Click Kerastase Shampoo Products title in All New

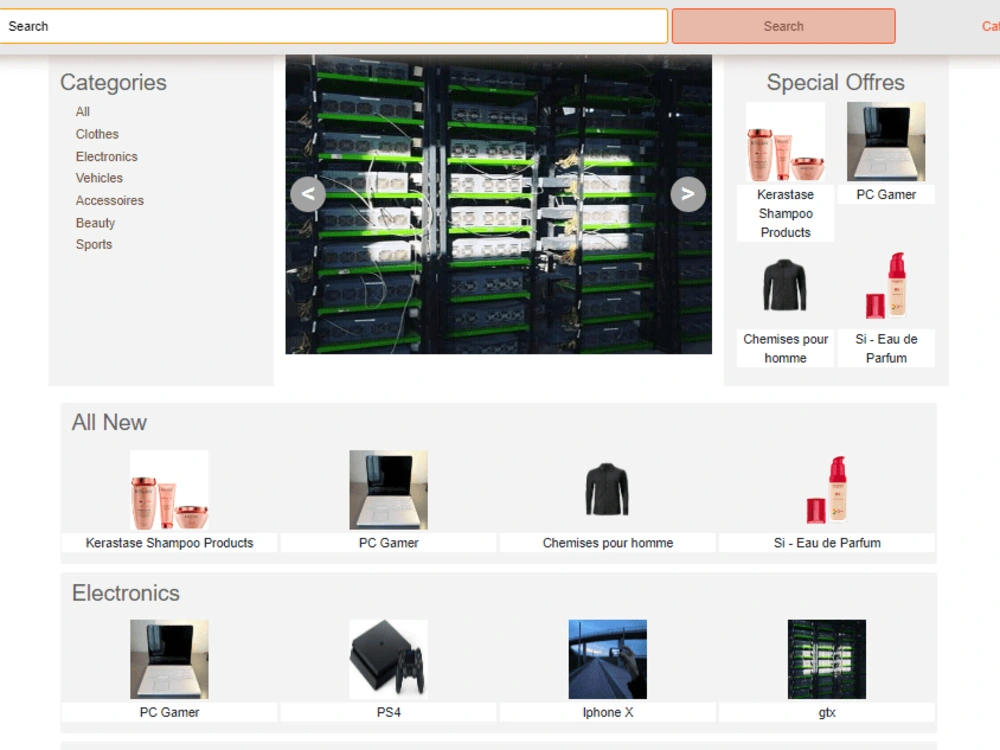(x=169, y=543)
